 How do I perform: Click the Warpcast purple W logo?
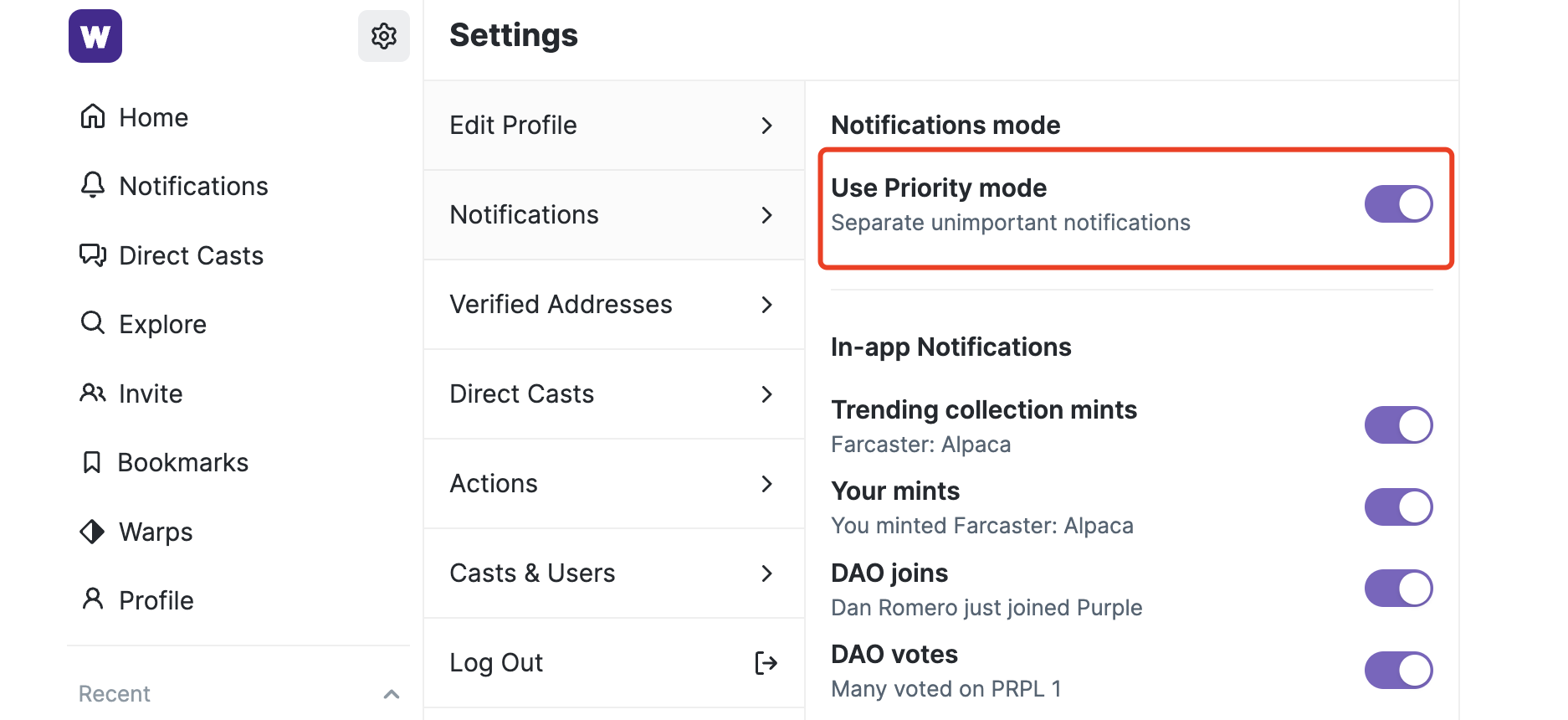tap(95, 36)
